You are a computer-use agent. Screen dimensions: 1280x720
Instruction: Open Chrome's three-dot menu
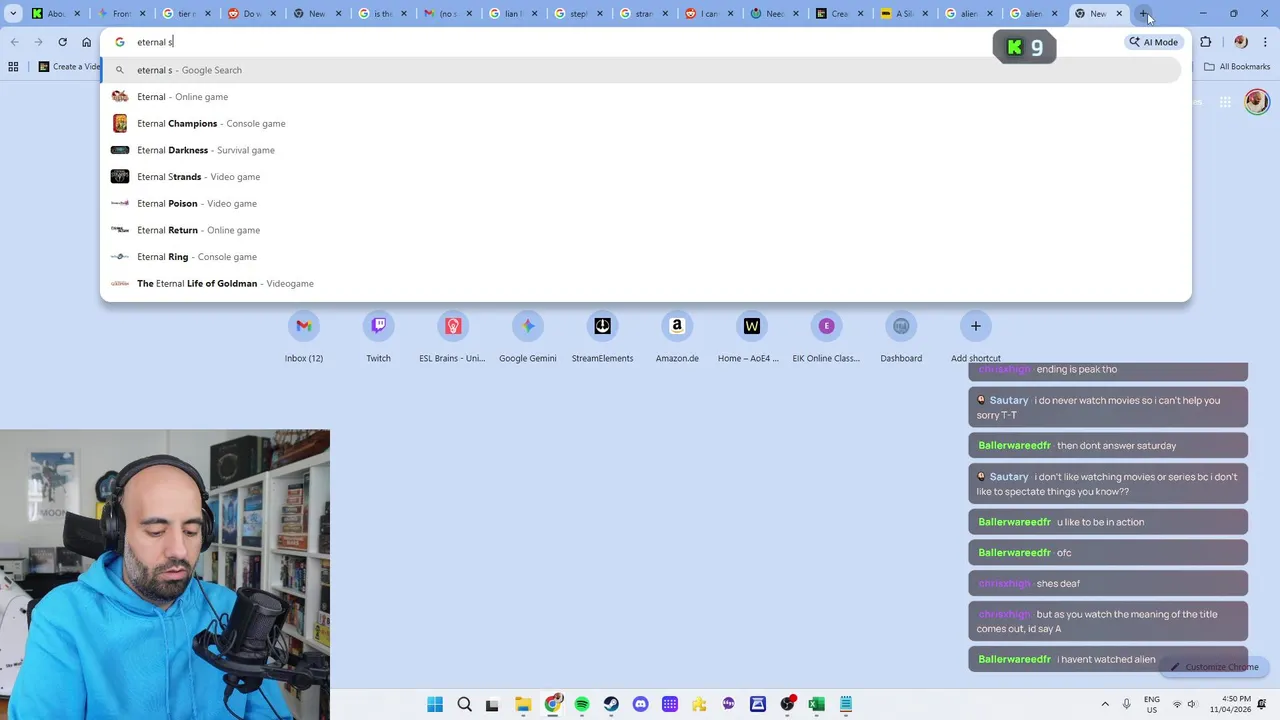1265,42
